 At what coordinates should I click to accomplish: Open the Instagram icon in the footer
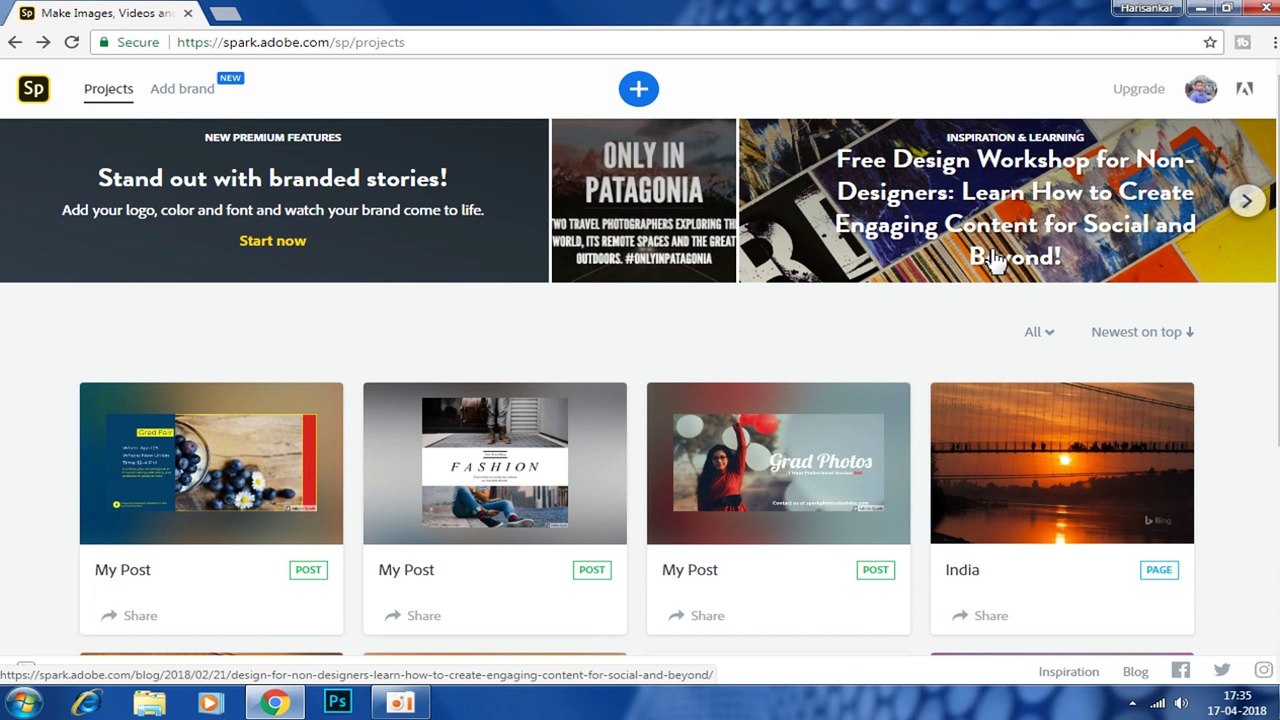click(1264, 671)
